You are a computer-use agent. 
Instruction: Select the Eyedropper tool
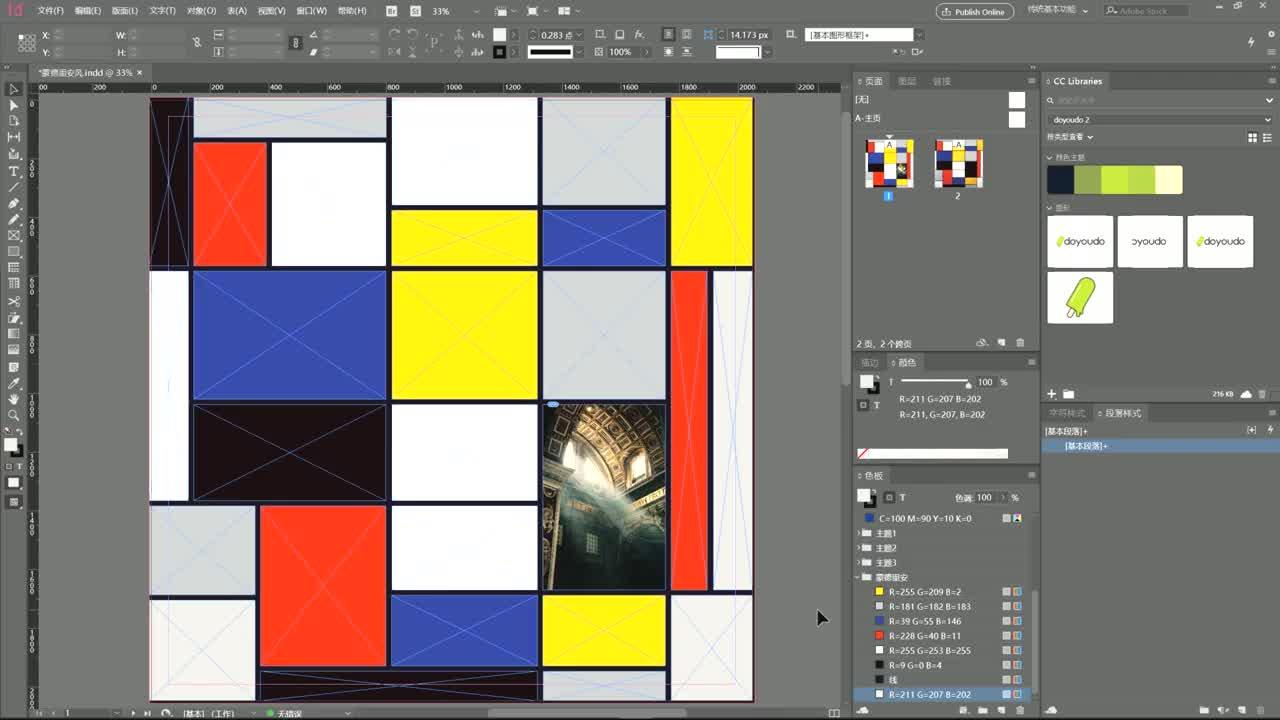point(14,383)
